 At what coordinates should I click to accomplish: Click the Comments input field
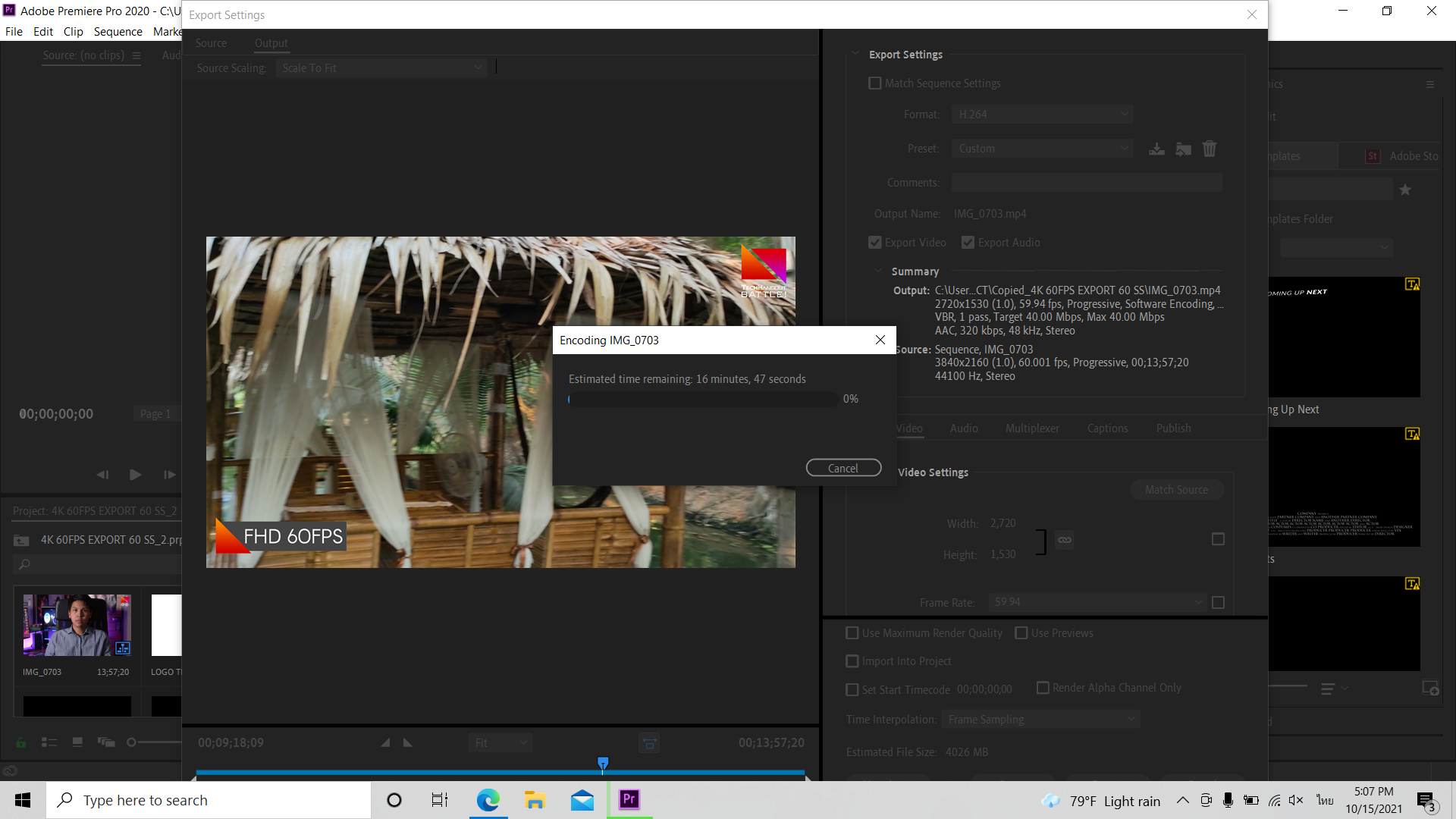point(1087,183)
